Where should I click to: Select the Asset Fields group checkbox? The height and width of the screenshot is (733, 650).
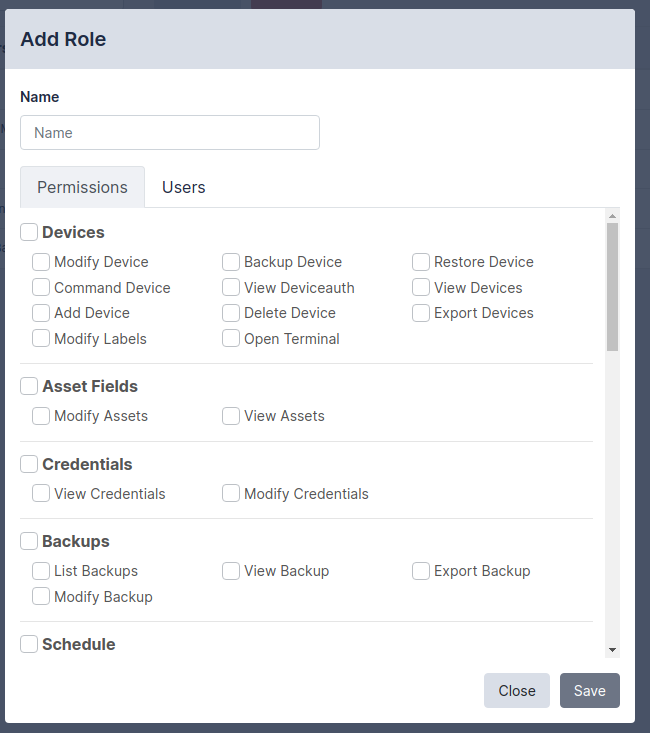(x=30, y=386)
